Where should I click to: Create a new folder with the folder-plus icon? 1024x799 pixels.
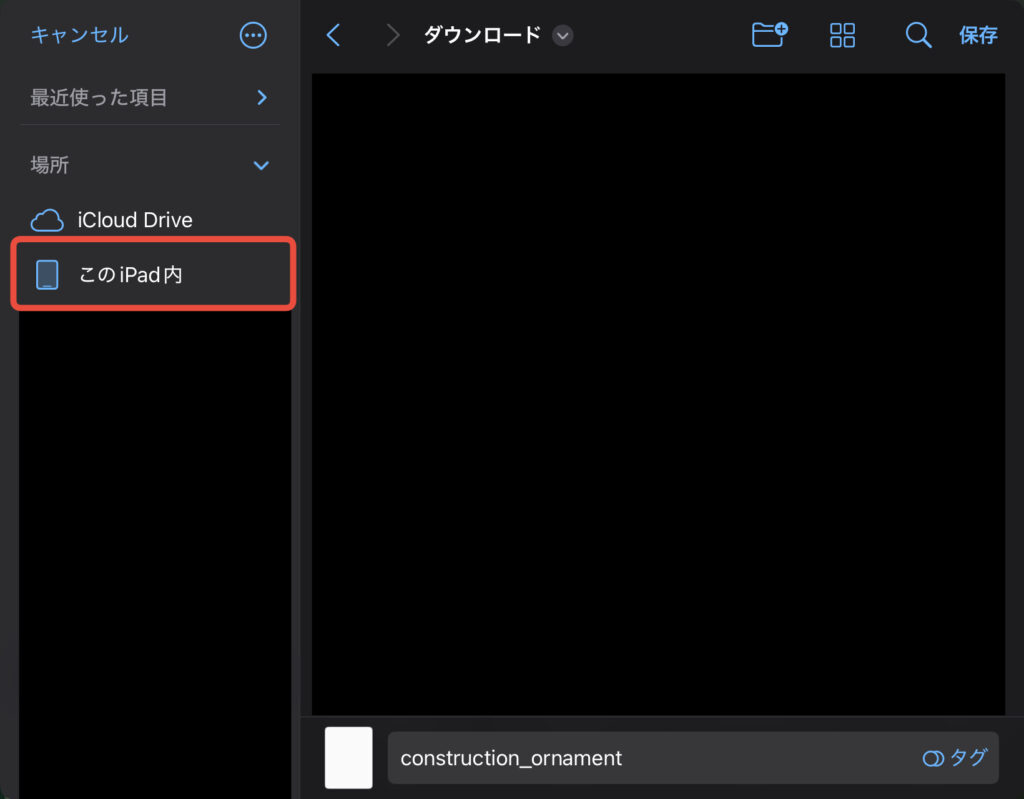click(769, 35)
